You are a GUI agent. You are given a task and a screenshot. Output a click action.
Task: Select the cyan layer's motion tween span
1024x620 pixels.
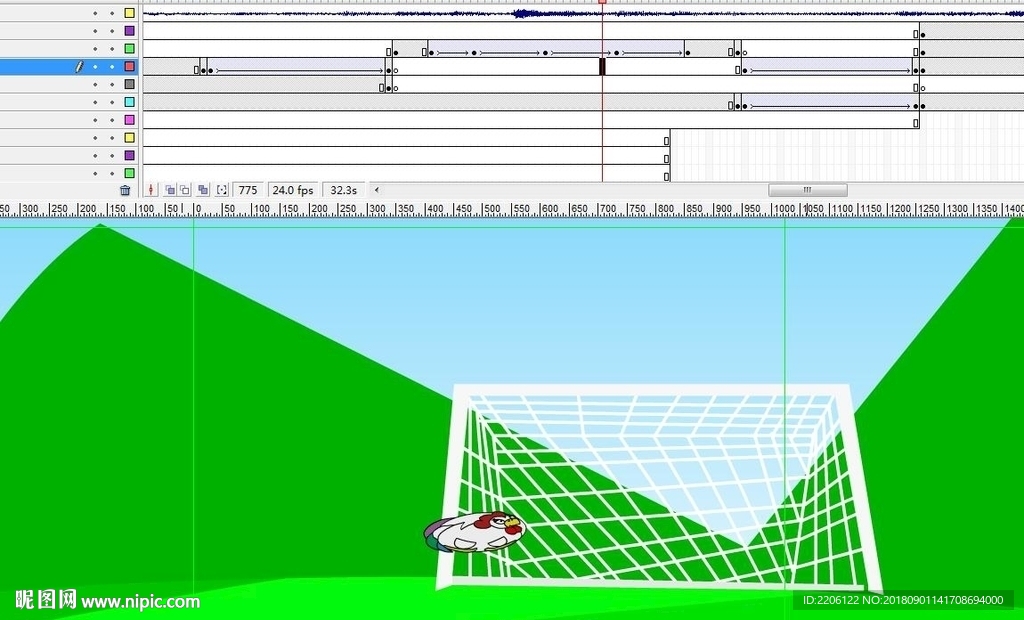(x=829, y=102)
